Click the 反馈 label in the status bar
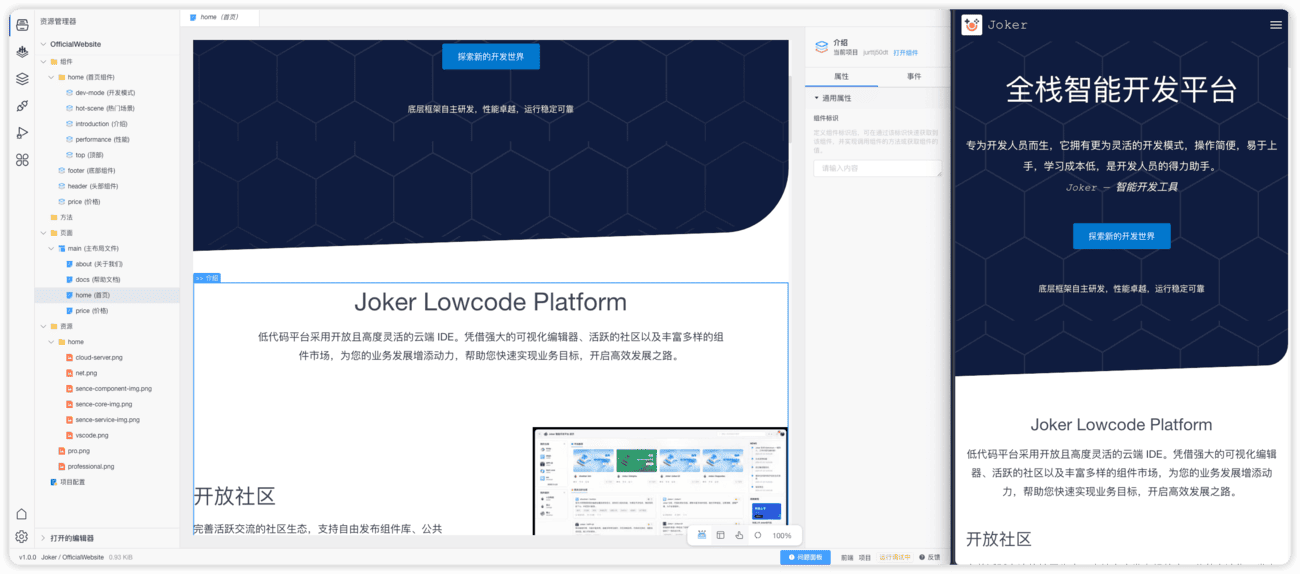This screenshot has width=1300, height=574. click(x=934, y=557)
